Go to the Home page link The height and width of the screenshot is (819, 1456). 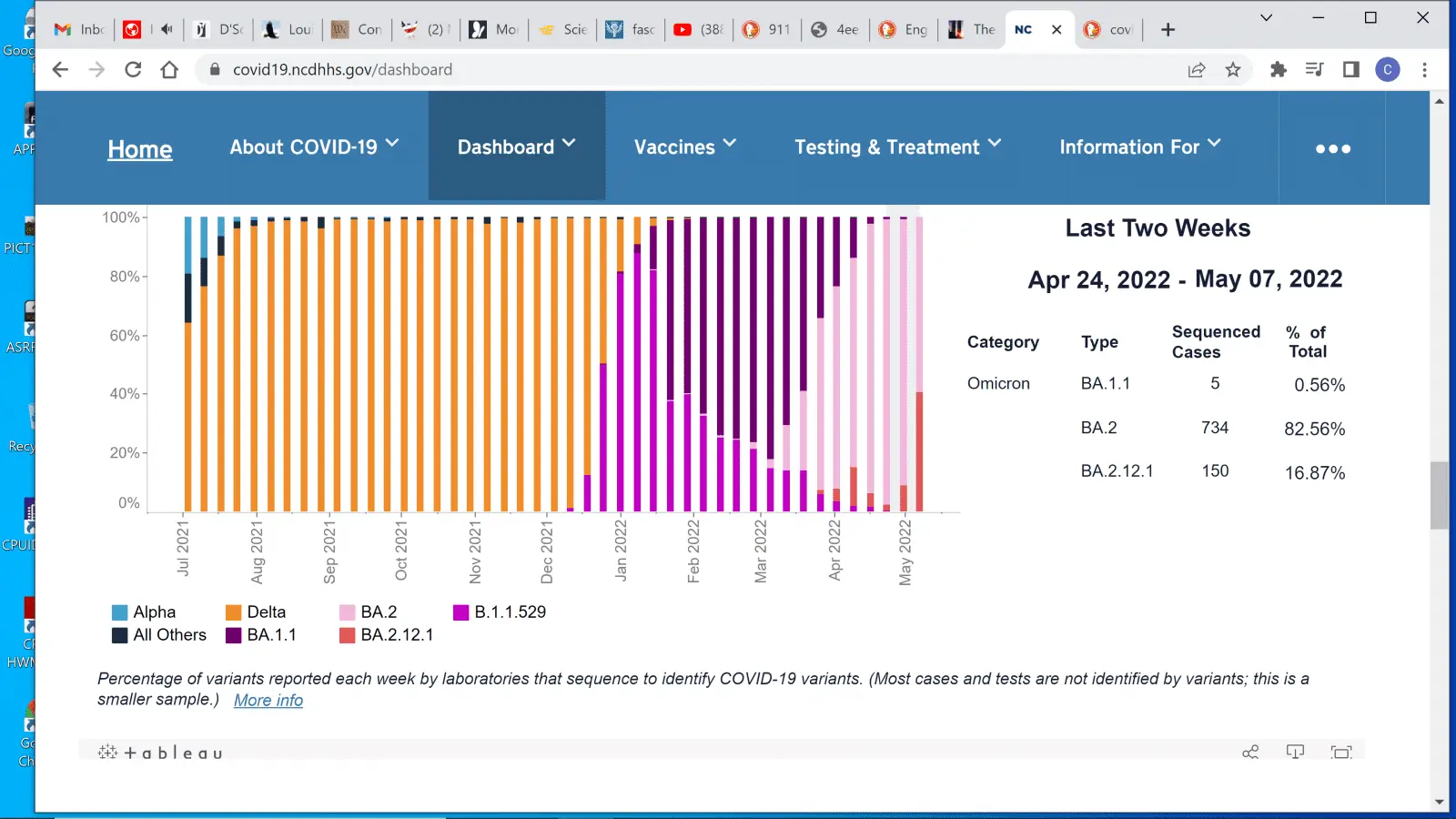140,149
